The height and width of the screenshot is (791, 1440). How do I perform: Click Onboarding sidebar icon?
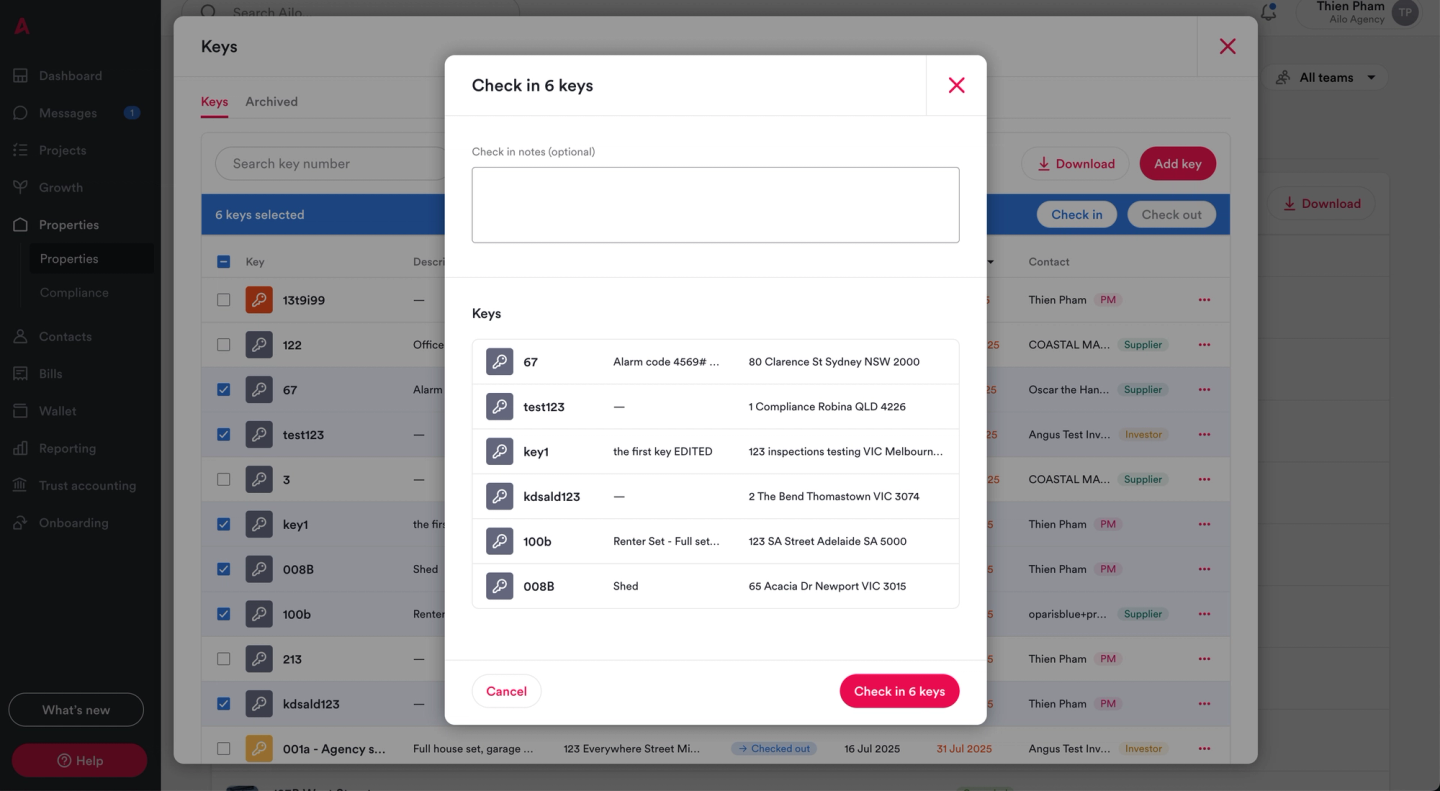pyautogui.click(x=20, y=523)
